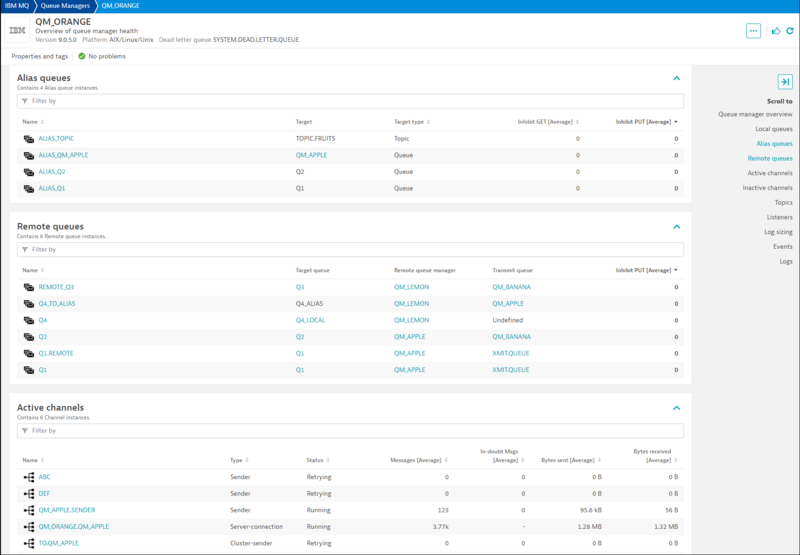Image resolution: width=800 pixels, height=555 pixels.
Task: Open the ALIAS.QM_APPLE queue link
Action: click(x=63, y=155)
